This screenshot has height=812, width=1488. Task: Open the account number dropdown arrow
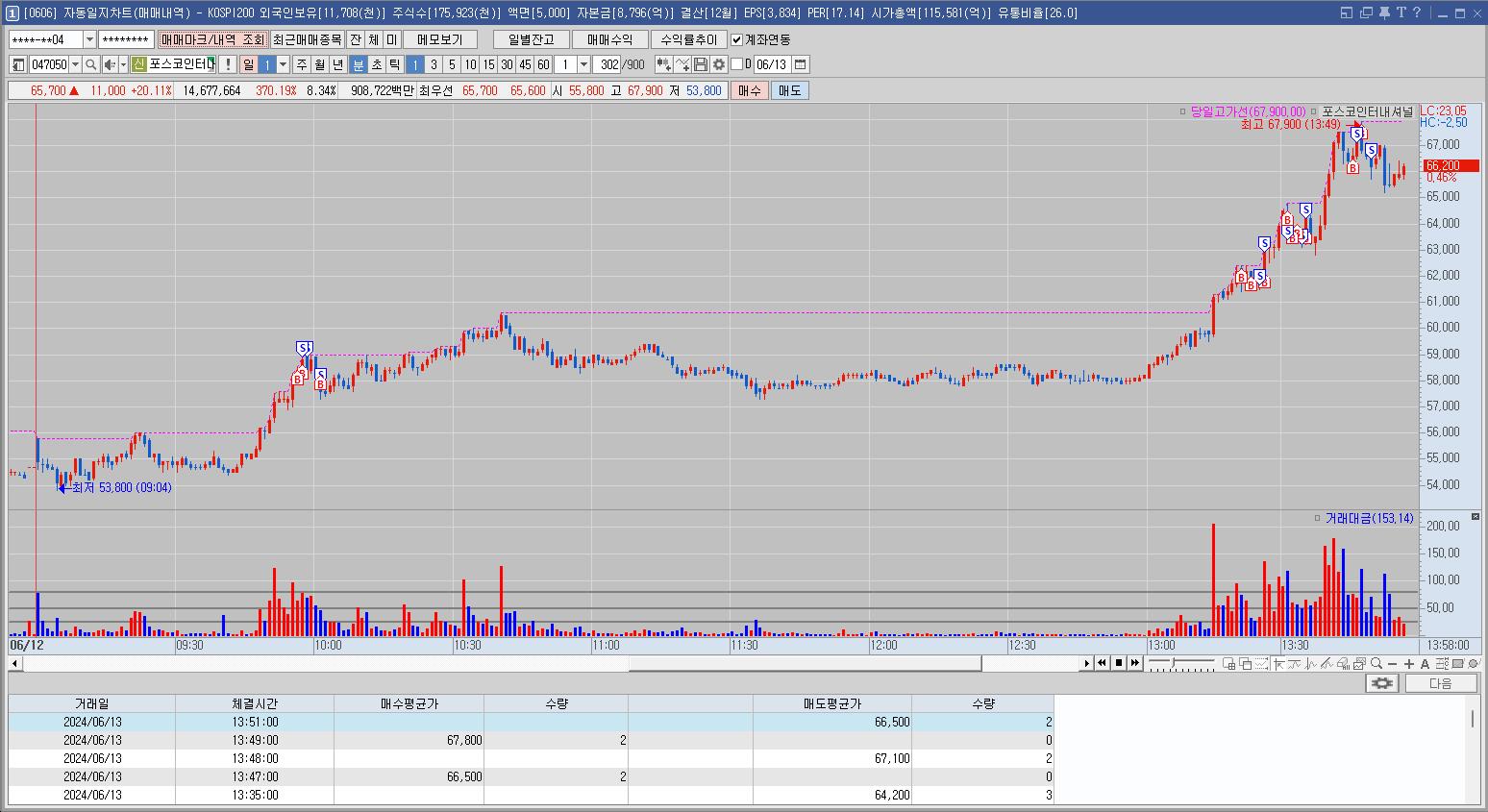click(90, 39)
